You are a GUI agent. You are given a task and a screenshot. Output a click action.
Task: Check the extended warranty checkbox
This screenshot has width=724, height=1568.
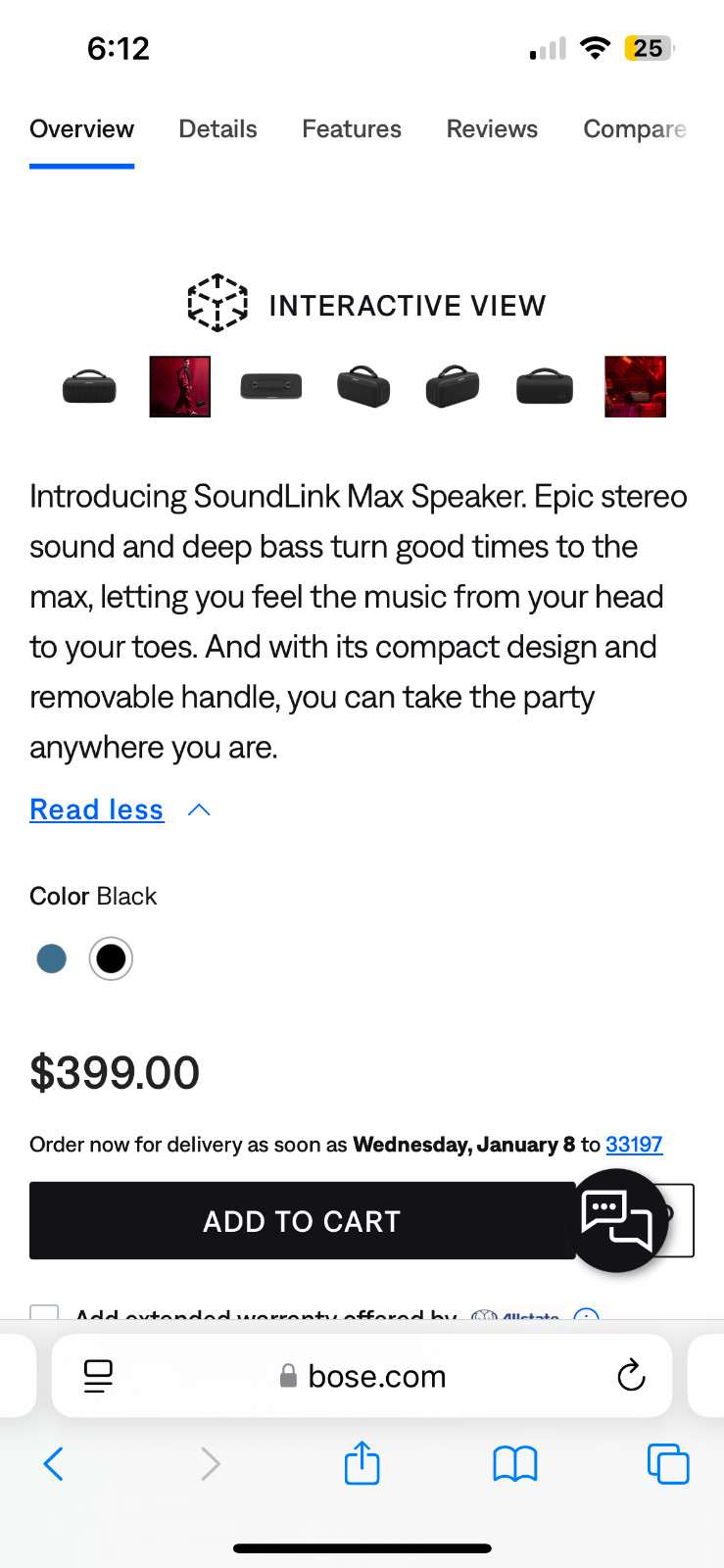coord(44,1312)
